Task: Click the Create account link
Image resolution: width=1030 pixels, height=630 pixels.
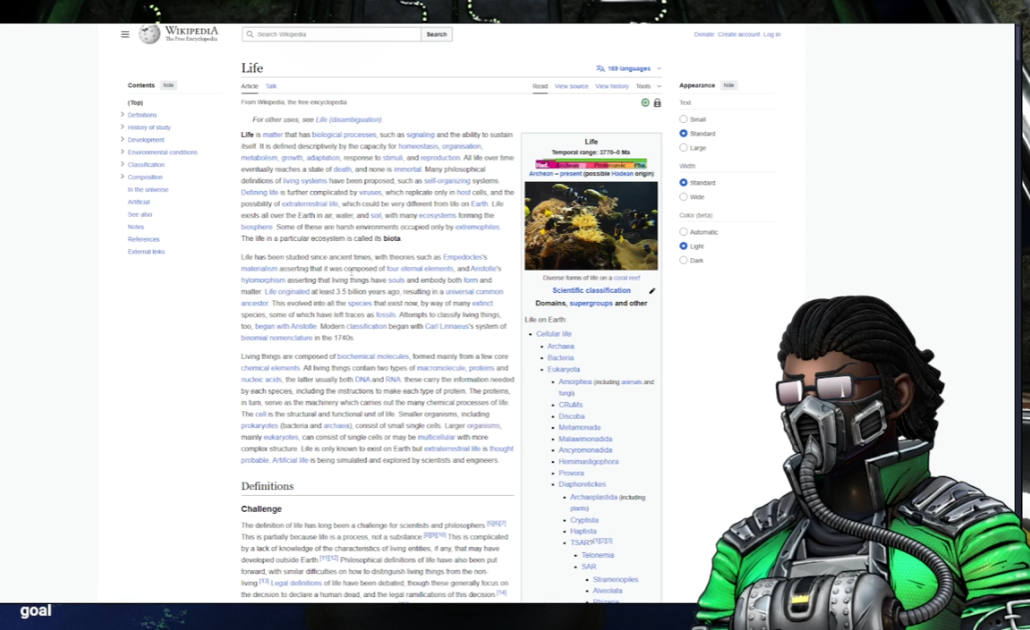Action: [738, 34]
